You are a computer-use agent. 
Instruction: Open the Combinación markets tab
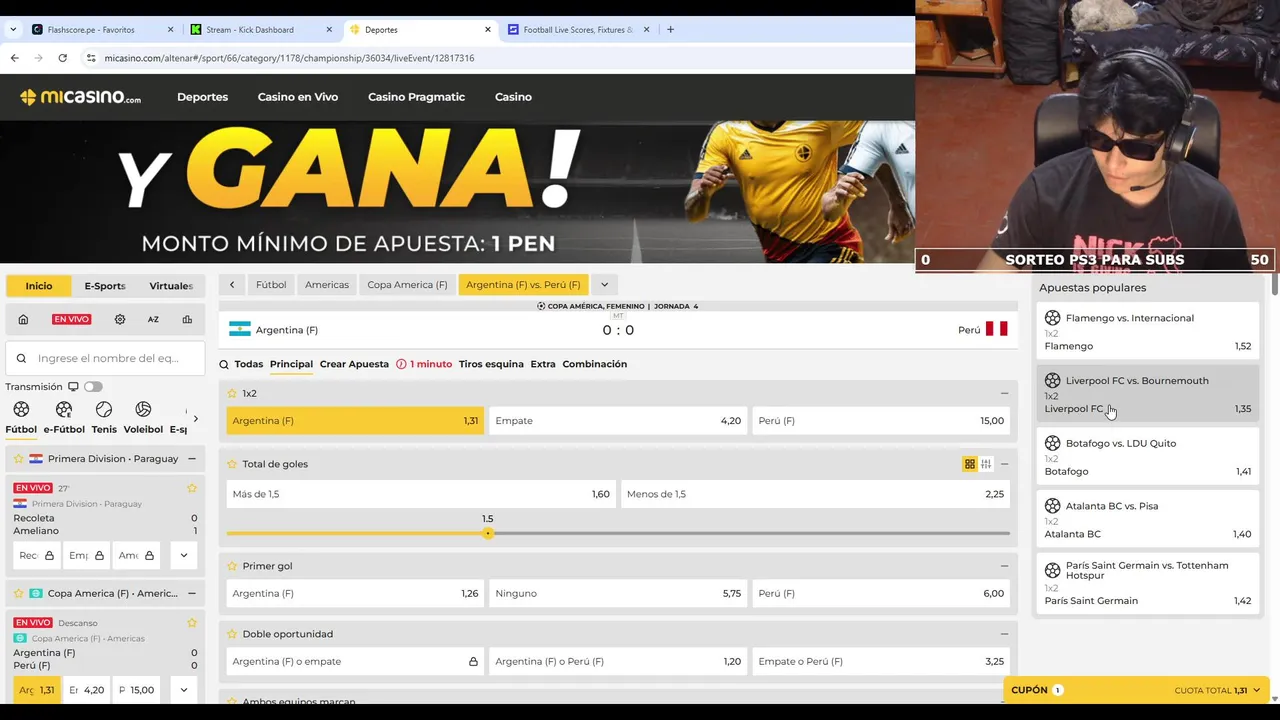tap(595, 364)
